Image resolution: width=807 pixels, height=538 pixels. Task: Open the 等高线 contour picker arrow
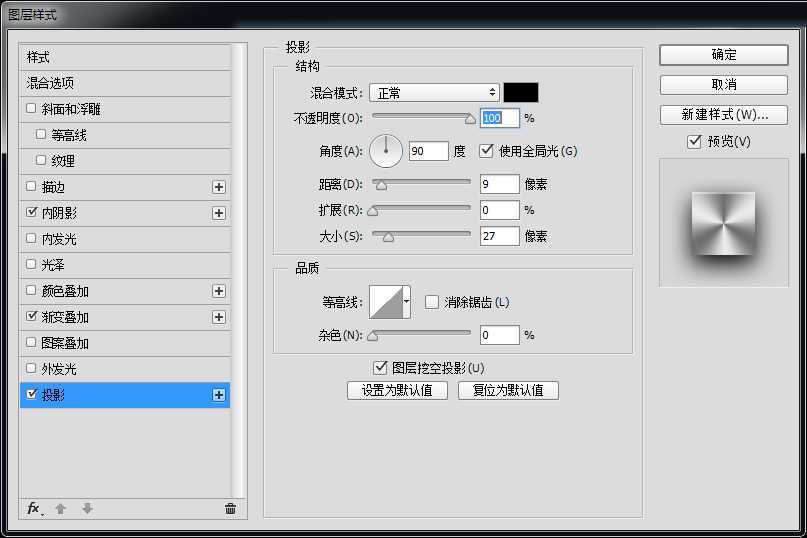click(407, 301)
